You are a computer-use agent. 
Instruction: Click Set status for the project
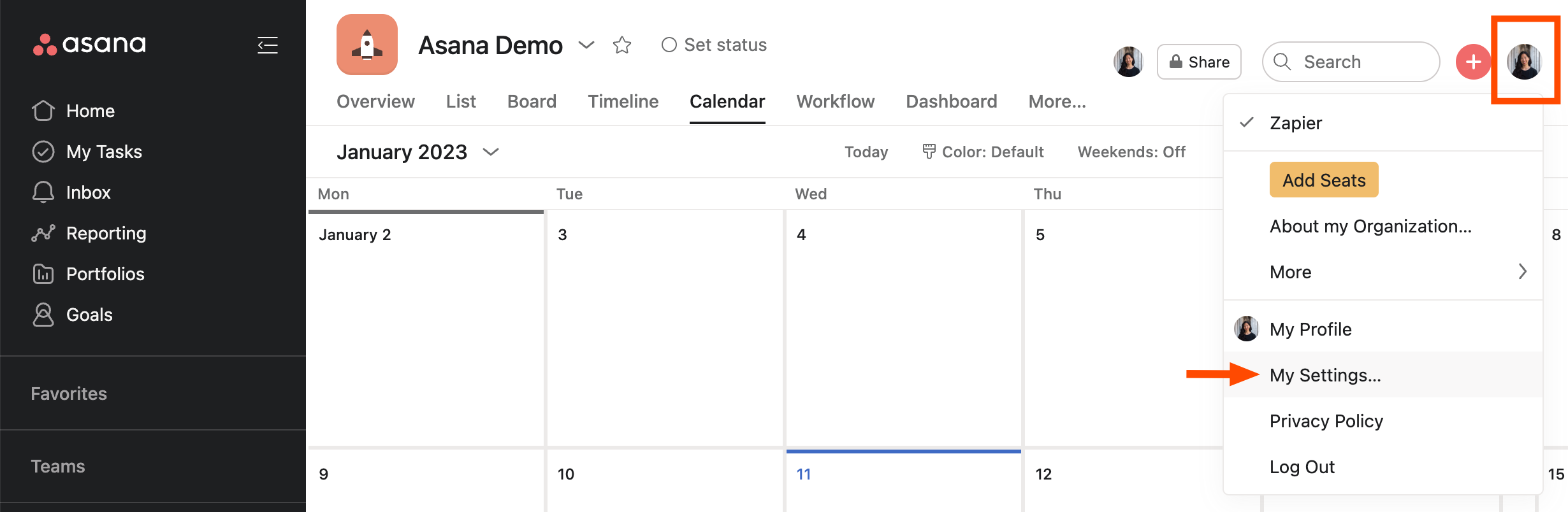pos(715,45)
